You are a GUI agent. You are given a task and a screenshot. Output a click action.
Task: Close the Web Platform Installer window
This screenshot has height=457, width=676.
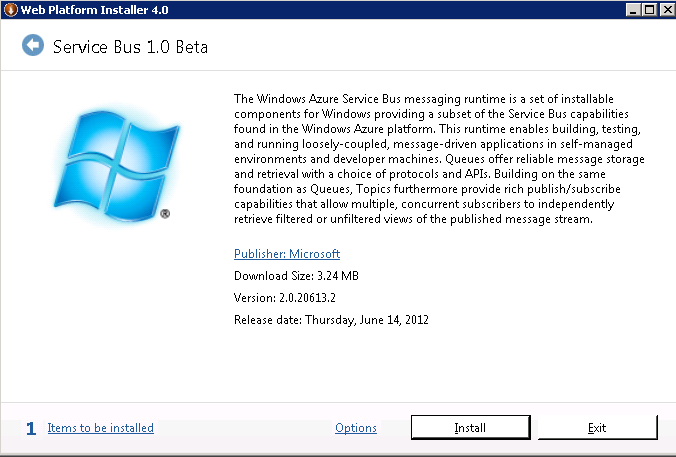tap(667, 9)
